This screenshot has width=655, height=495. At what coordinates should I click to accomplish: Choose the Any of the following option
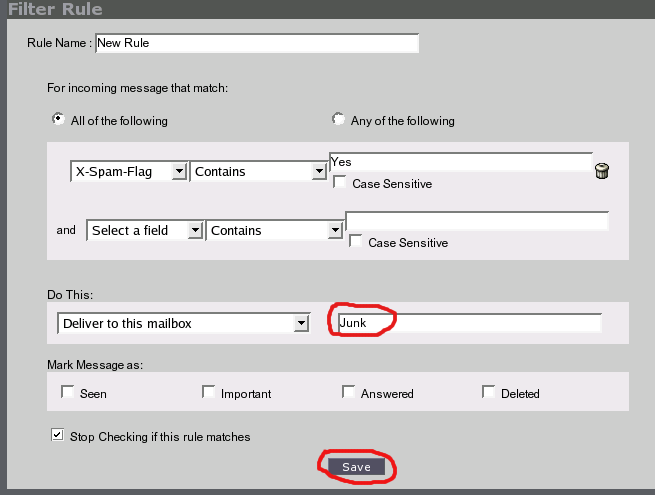click(338, 119)
